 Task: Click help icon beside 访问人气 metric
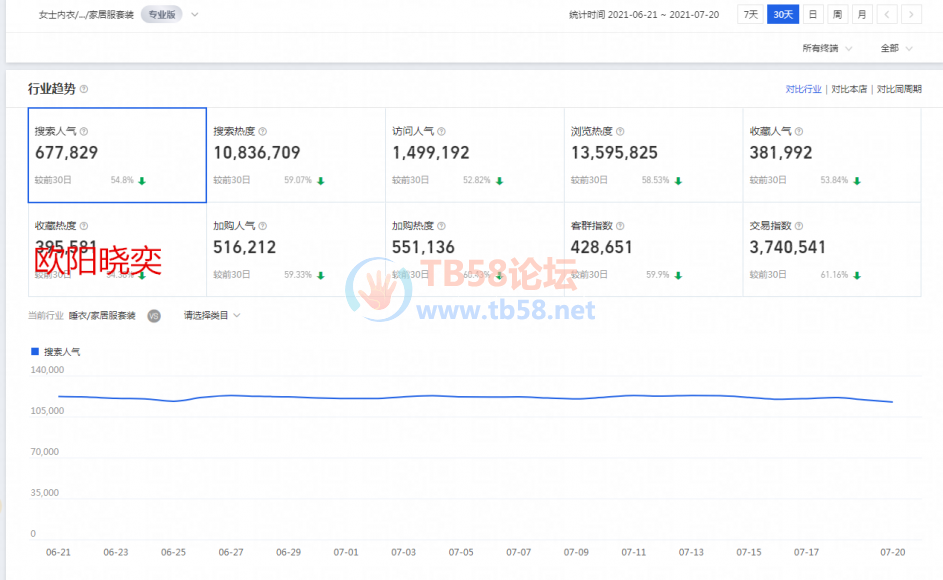(441, 131)
